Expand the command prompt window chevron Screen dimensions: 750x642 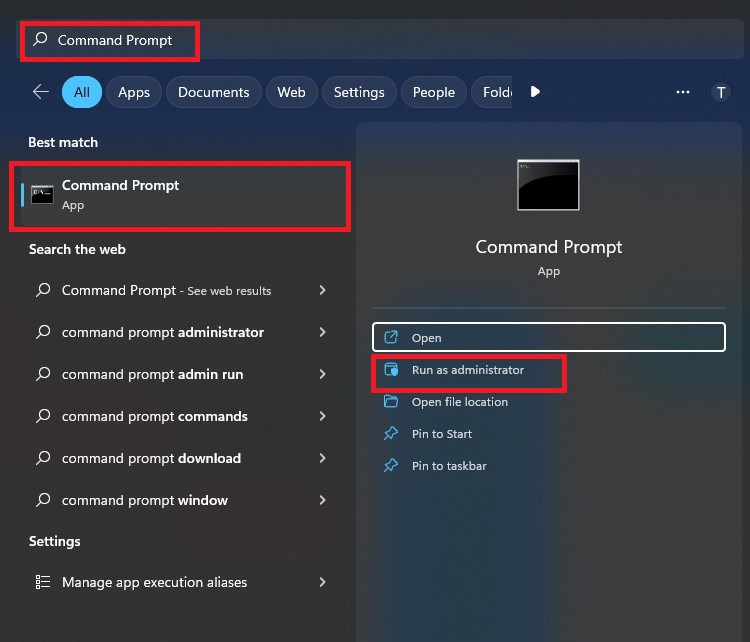click(322, 500)
